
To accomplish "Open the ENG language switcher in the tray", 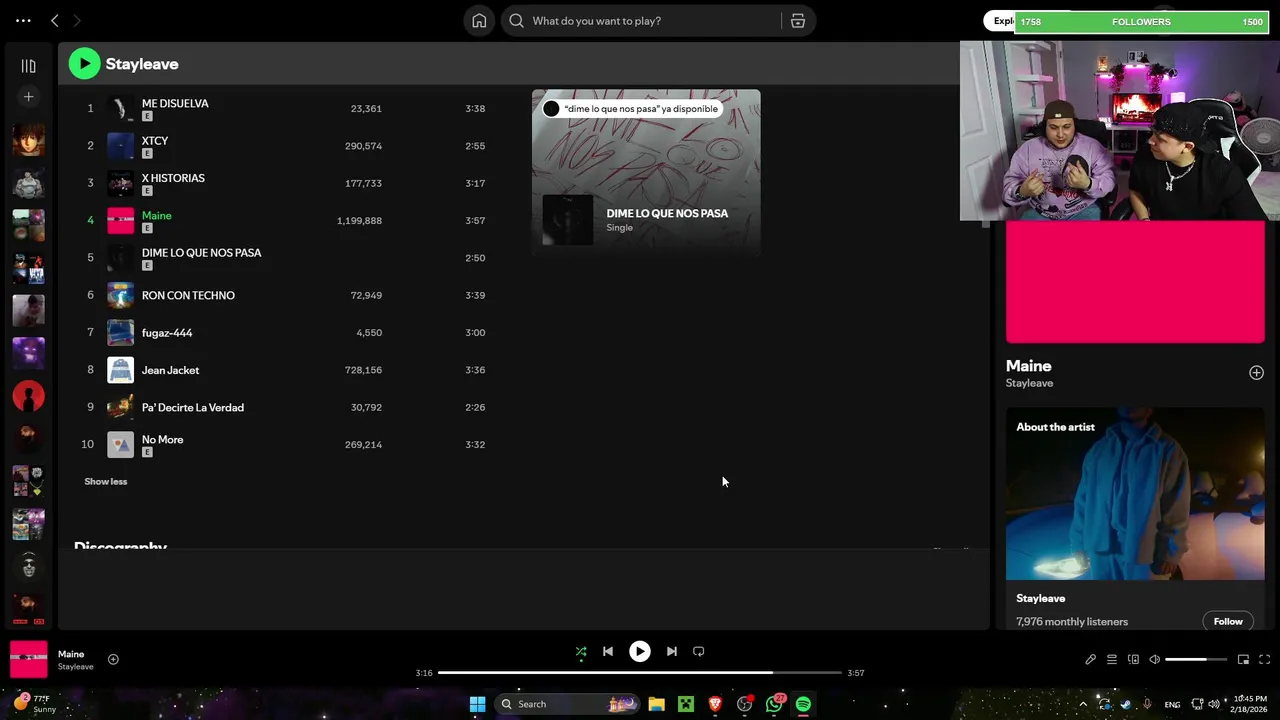I will (1172, 705).
